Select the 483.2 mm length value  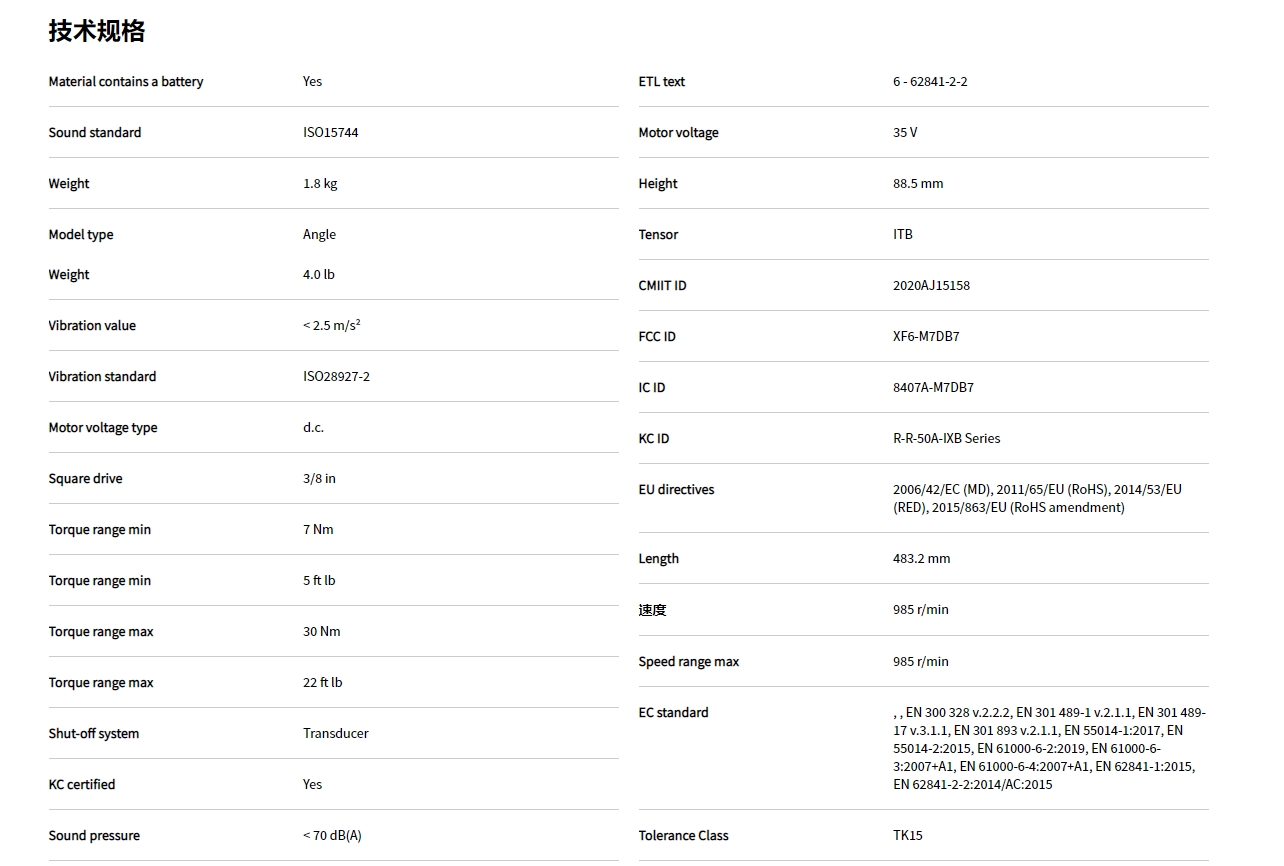click(x=921, y=558)
